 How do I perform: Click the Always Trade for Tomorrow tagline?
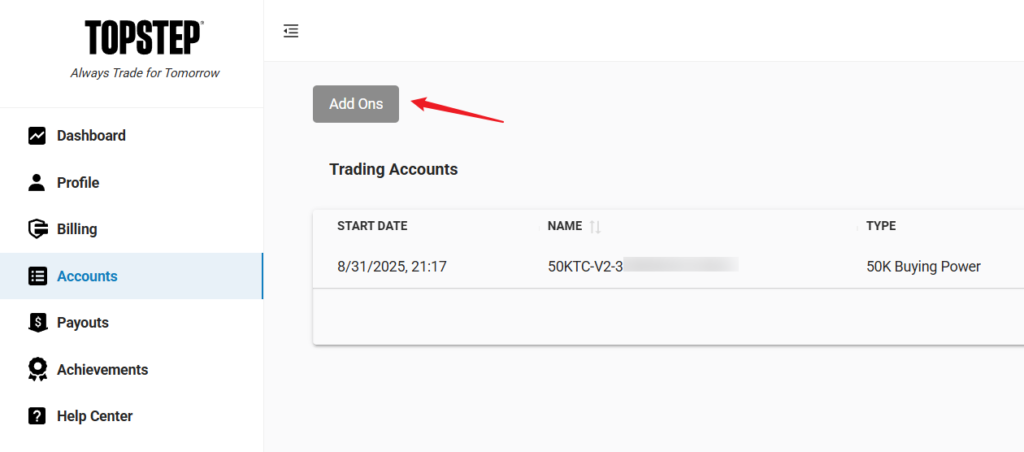145,73
